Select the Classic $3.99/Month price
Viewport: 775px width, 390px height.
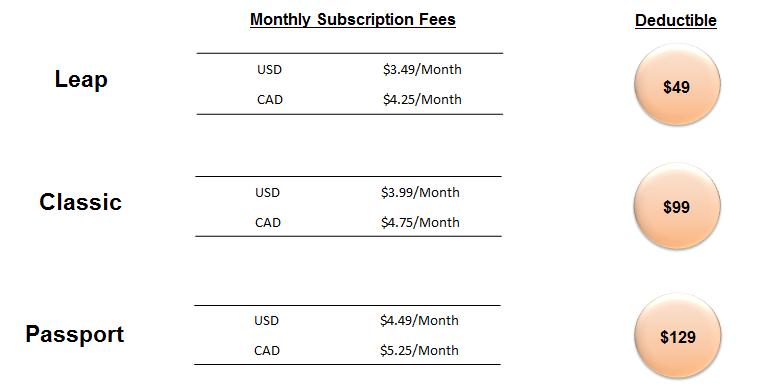pyautogui.click(x=420, y=192)
